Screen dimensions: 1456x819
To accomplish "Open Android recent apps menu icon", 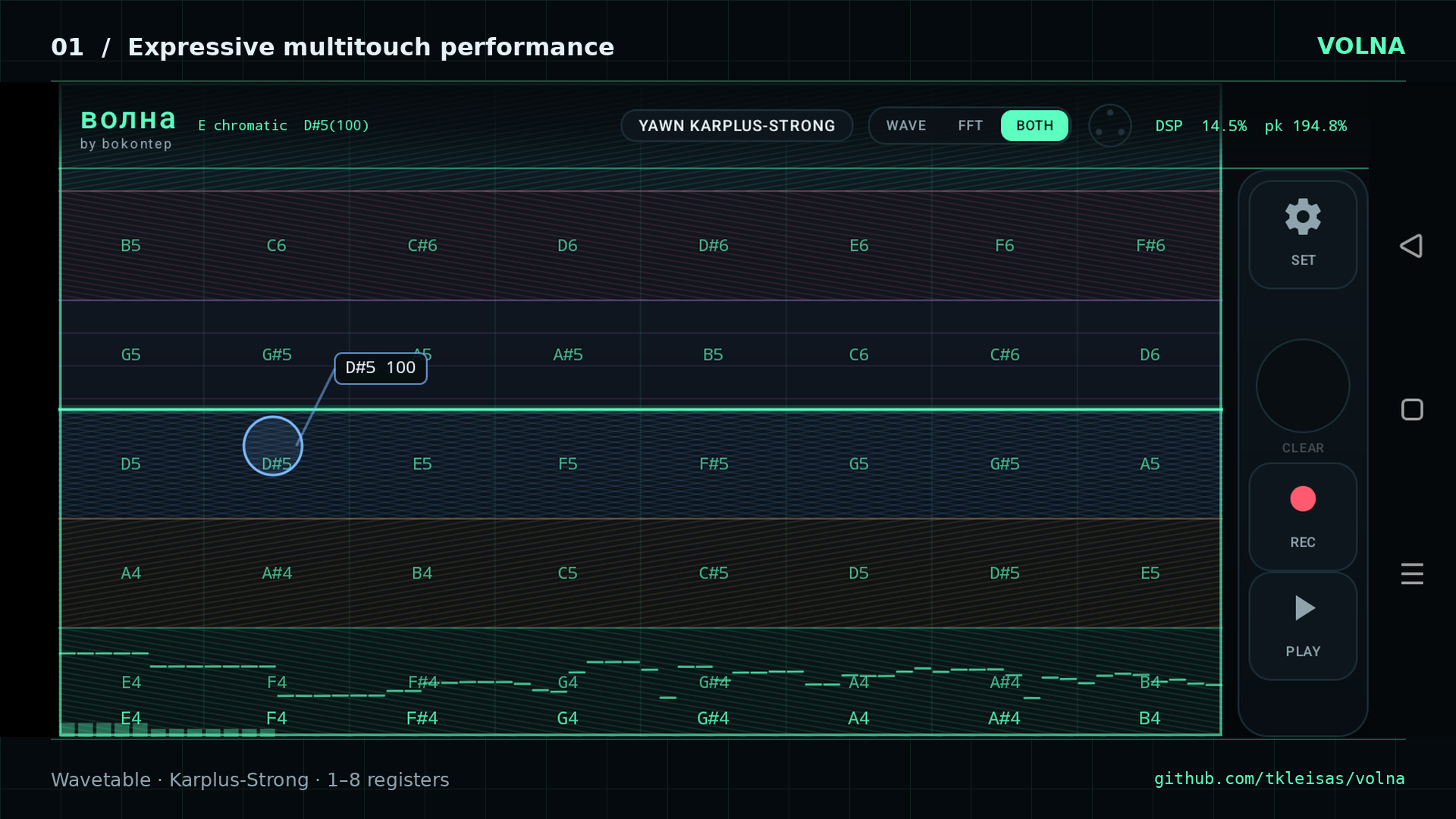I will (x=1412, y=573).
